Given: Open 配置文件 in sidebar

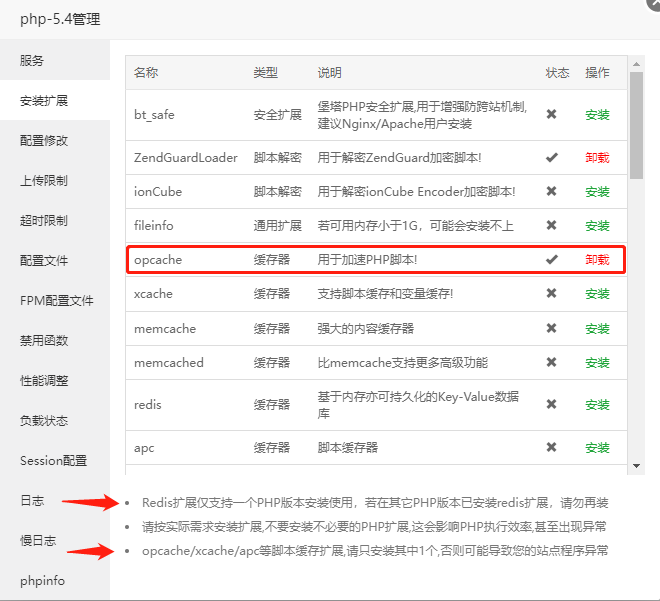Looking at the screenshot, I should [55, 260].
